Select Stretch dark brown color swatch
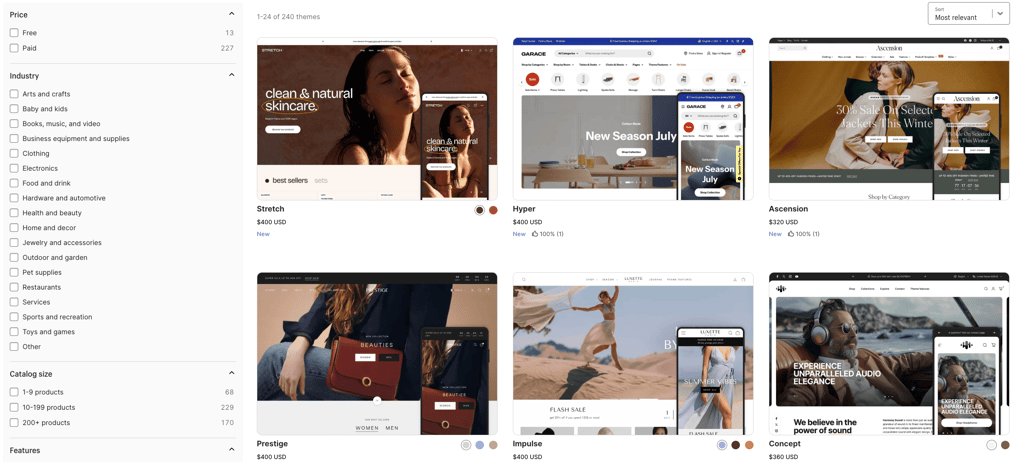The width and height of the screenshot is (1024, 462). [x=479, y=210]
